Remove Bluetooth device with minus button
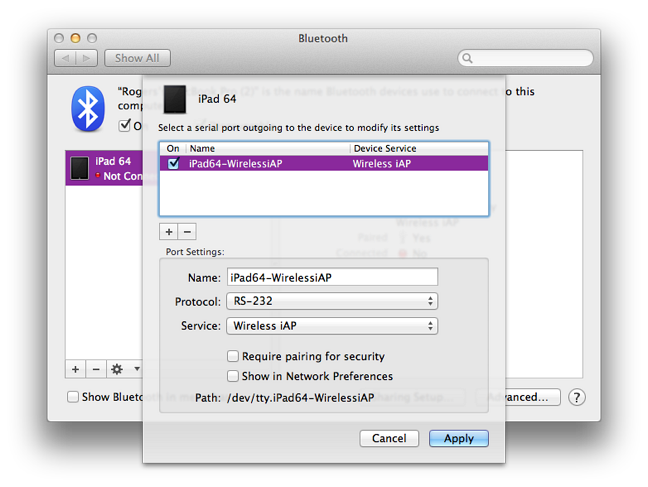This screenshot has width=648, height=487. click(96, 369)
